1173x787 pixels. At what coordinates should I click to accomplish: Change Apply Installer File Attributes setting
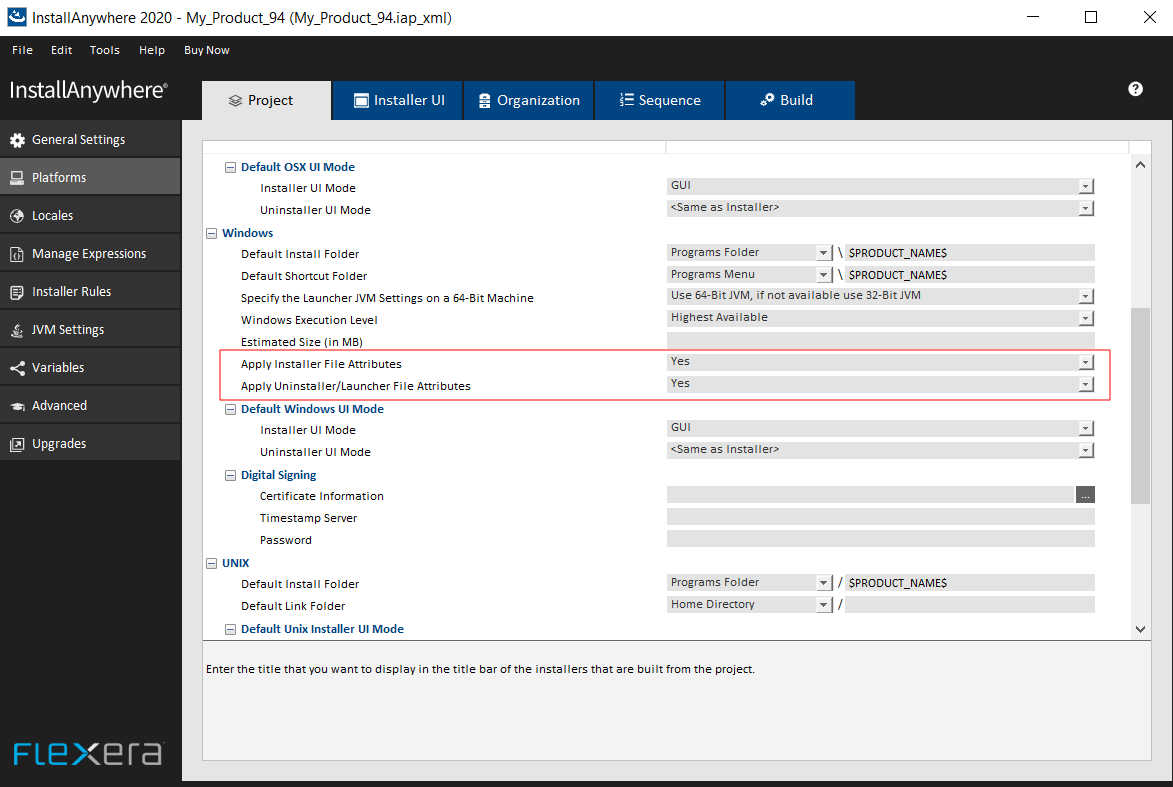1085,361
